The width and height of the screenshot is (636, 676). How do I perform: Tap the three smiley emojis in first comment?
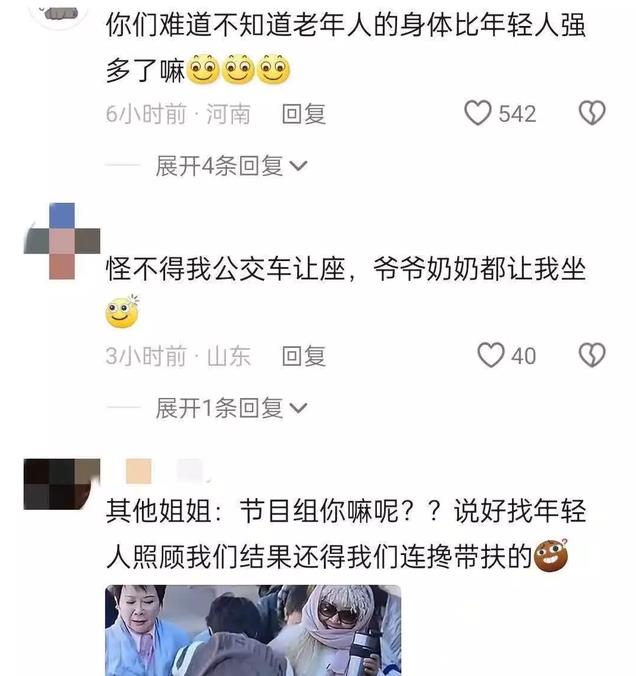tap(240, 70)
